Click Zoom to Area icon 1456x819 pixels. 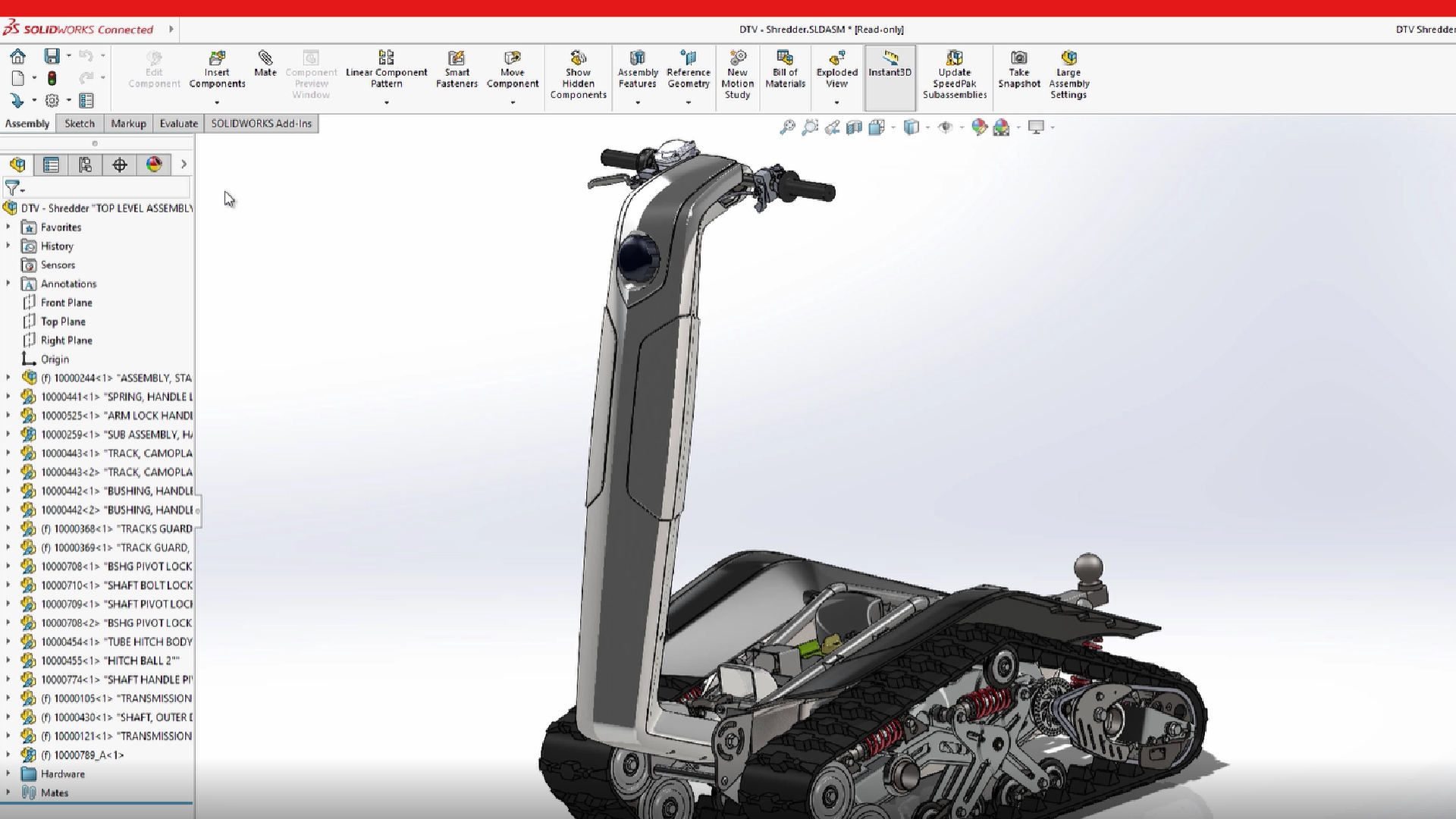click(810, 127)
